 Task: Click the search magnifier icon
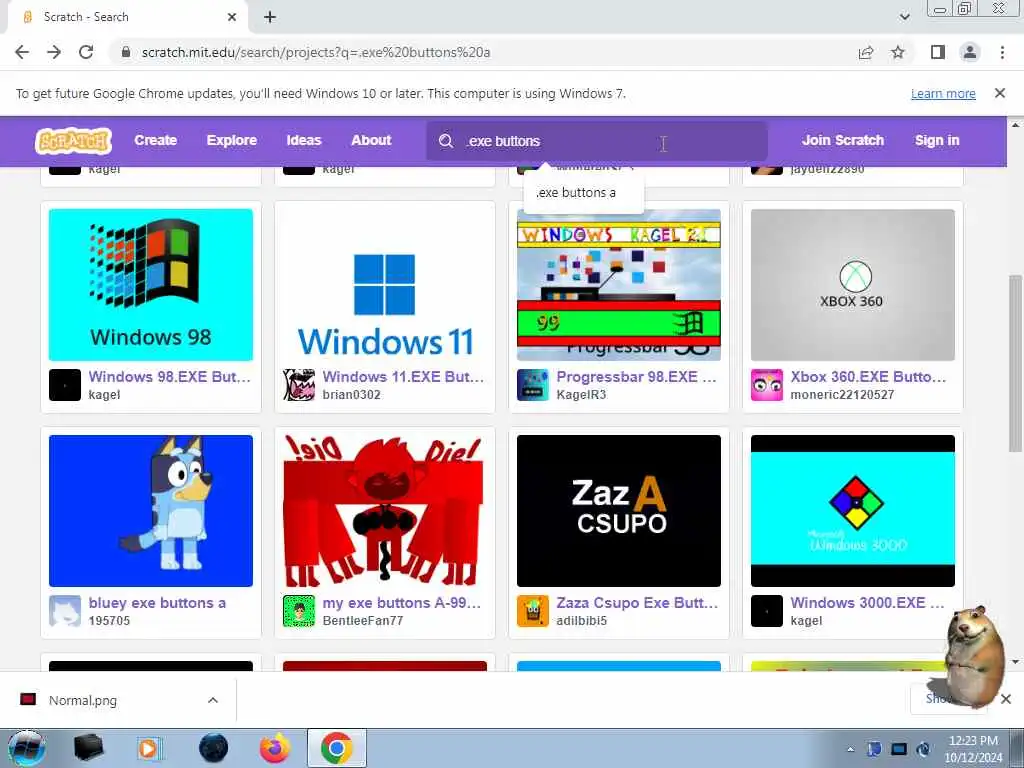[x=446, y=141]
